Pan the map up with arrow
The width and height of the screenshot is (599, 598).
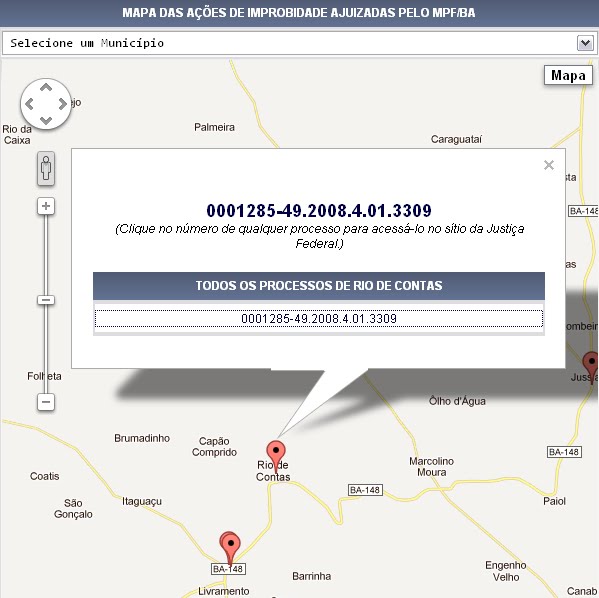[46, 88]
